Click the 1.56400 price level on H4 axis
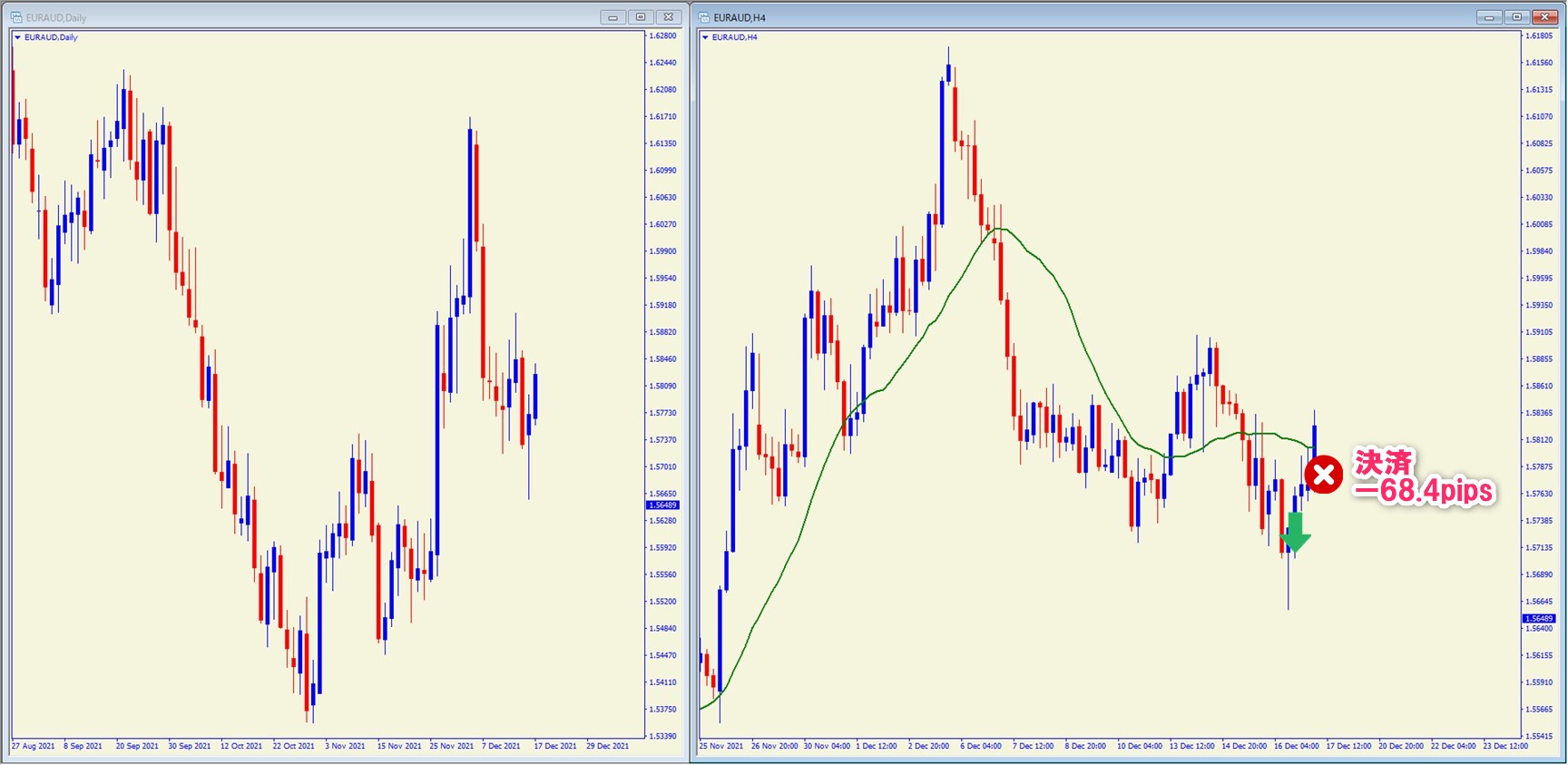 (1540, 628)
